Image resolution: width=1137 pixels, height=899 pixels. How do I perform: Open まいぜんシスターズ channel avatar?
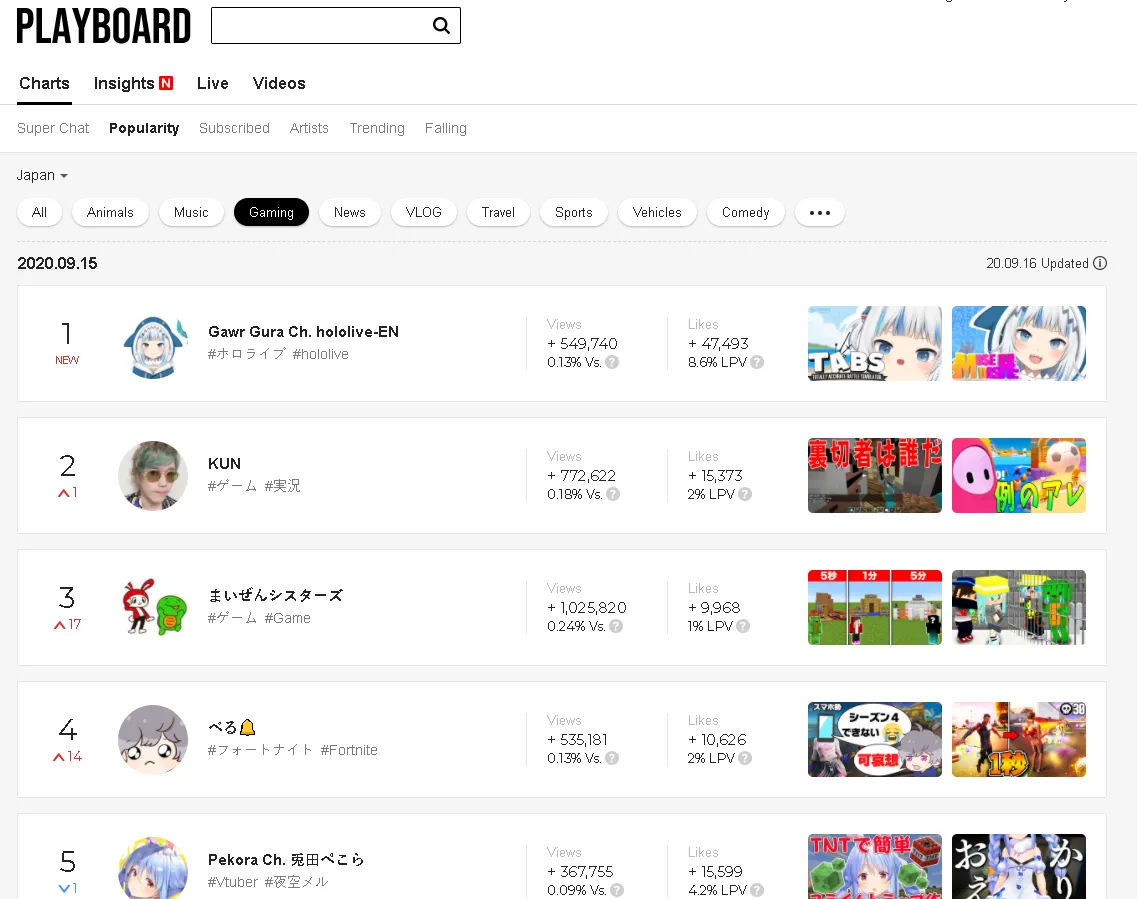tap(153, 608)
